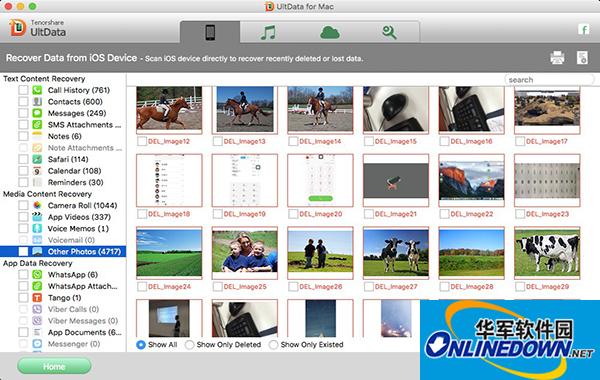The image size is (600, 380).
Task: Click the DEL_Image28 file name
Action: pyautogui.click(x=471, y=287)
